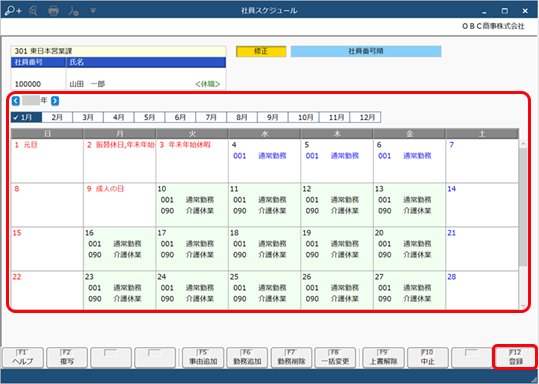The image size is (539, 384).
Task: Go to previous year with left arrow
Action: coord(15,101)
